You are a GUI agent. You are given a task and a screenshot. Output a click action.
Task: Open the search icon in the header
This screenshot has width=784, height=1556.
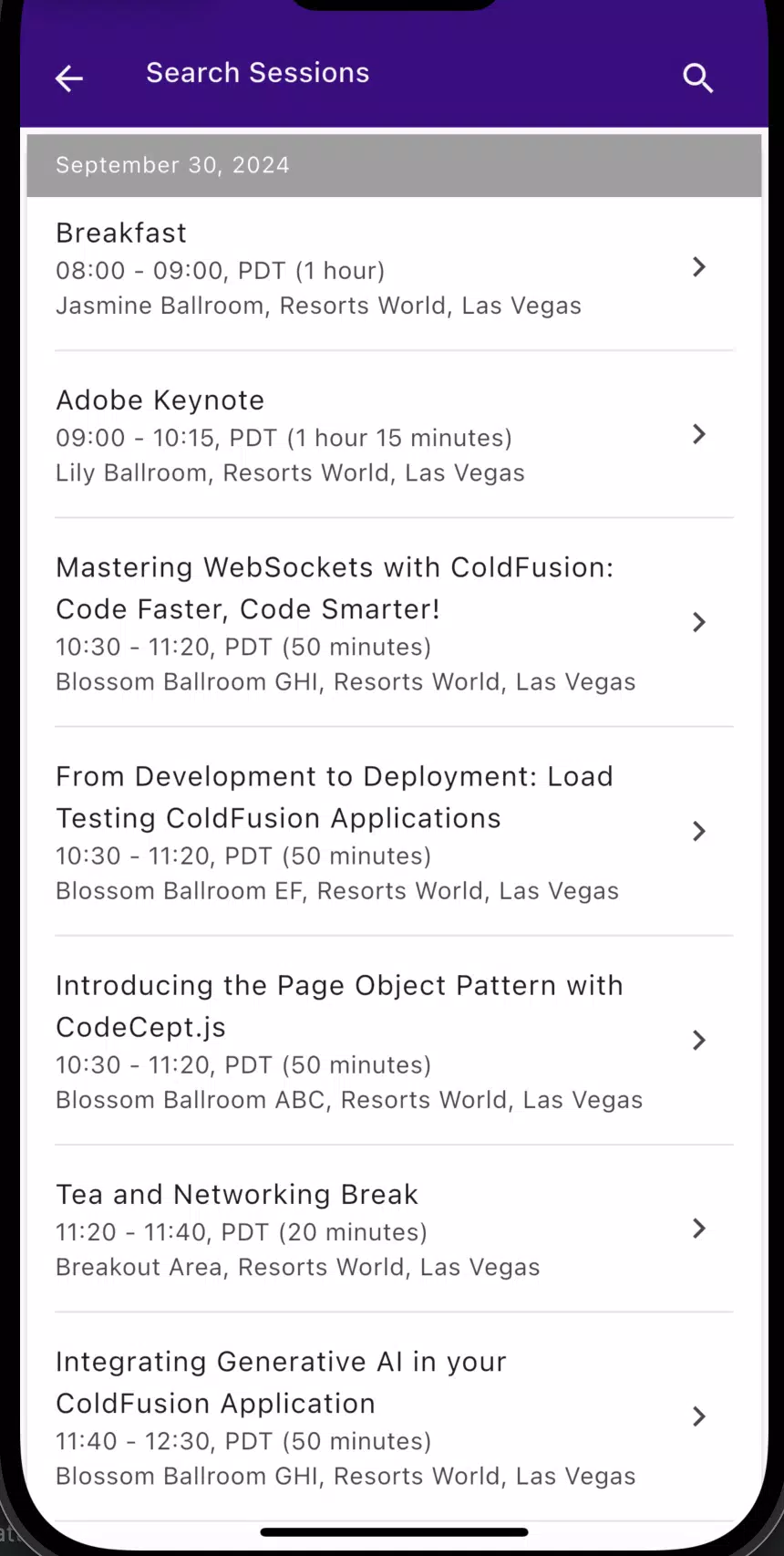697,78
